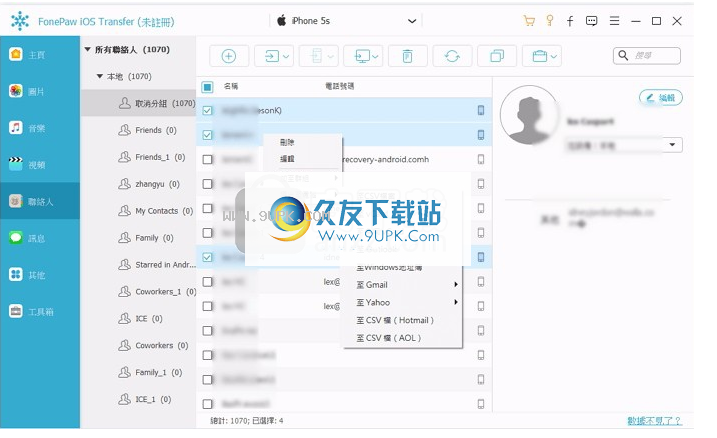The image size is (717, 438).
Task: Open the Contacts section in sidebar
Action: pos(40,201)
